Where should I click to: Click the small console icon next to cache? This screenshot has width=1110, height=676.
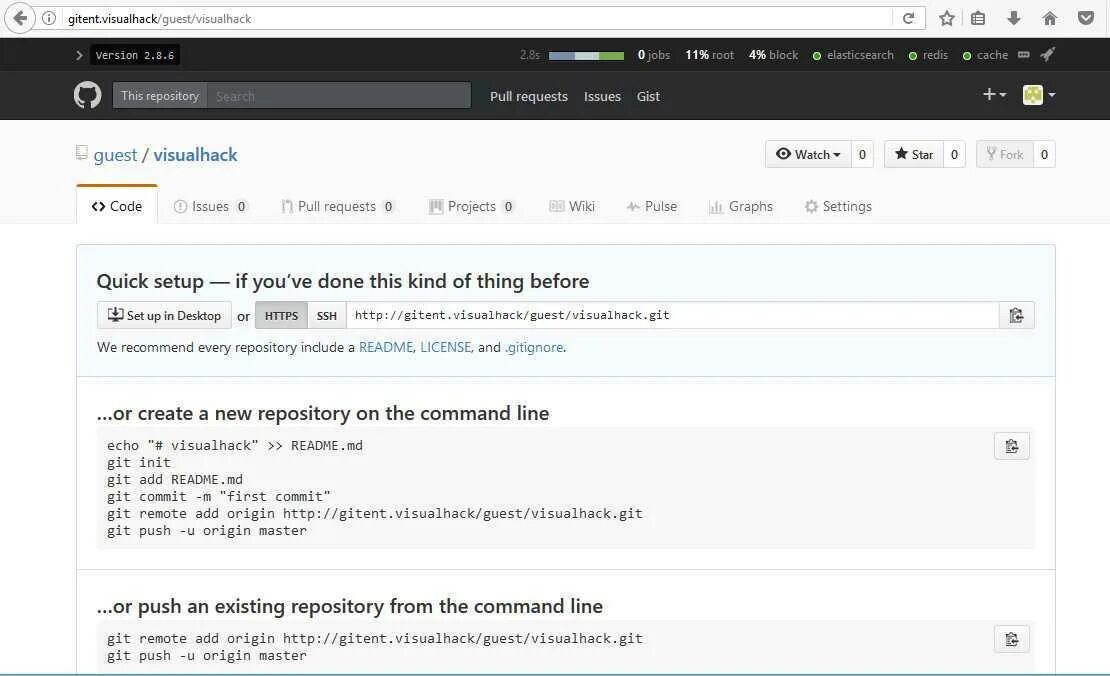tap(1024, 55)
